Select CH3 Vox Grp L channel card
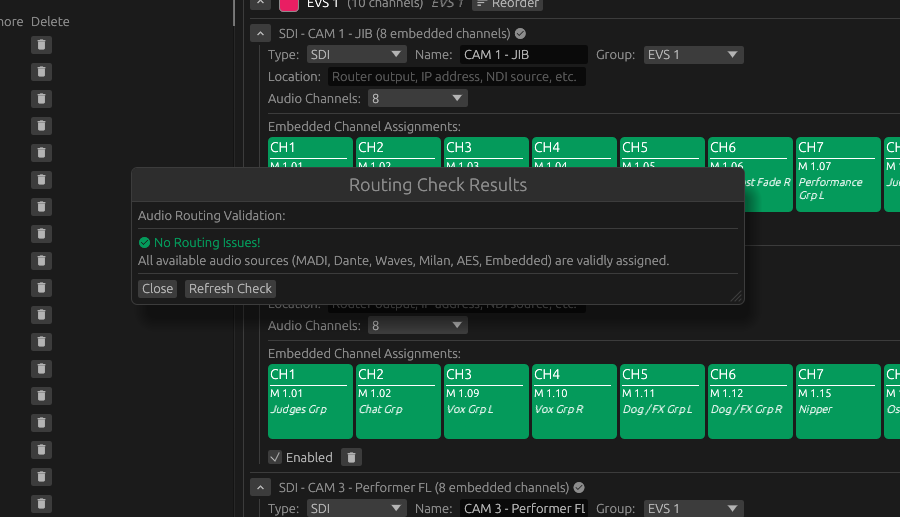This screenshot has width=900, height=517. 486,402
